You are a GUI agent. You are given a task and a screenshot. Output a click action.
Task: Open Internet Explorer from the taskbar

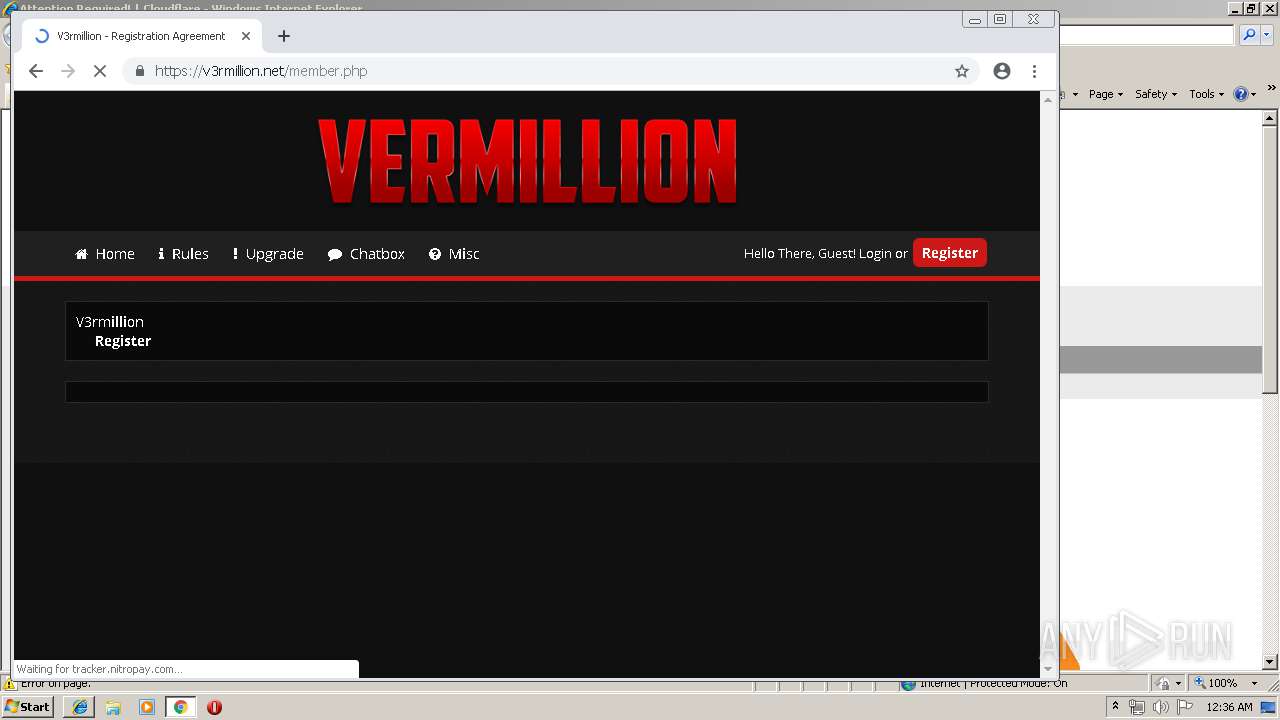point(80,707)
